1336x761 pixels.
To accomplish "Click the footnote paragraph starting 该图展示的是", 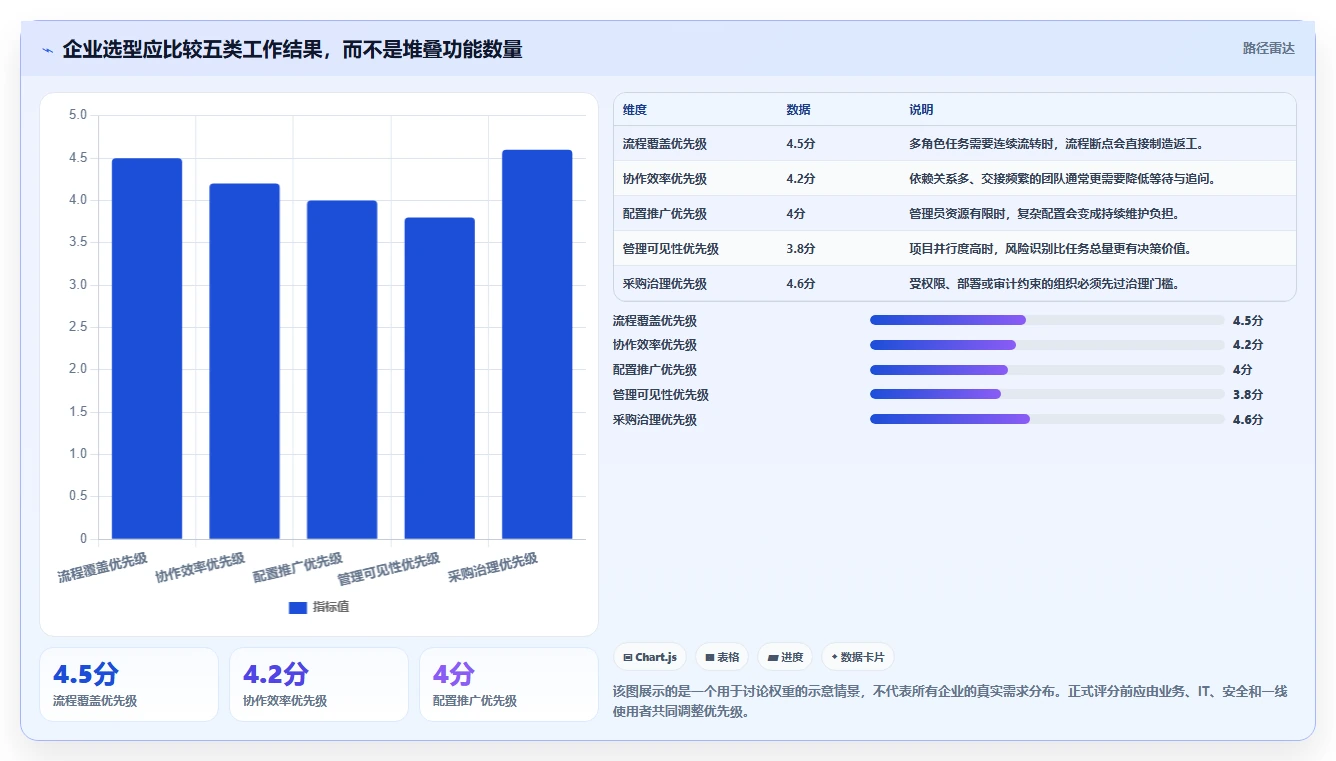I will point(950,702).
